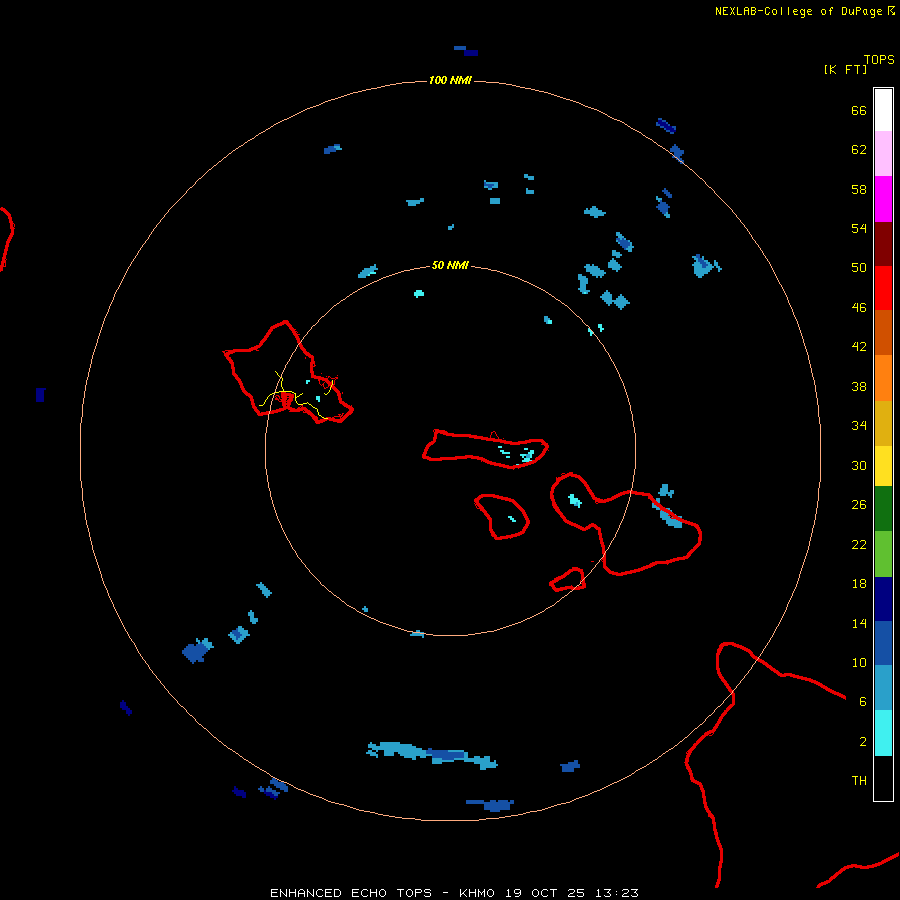Click the 22 legend value
Viewport: 900px width, 900px height.
(859, 545)
